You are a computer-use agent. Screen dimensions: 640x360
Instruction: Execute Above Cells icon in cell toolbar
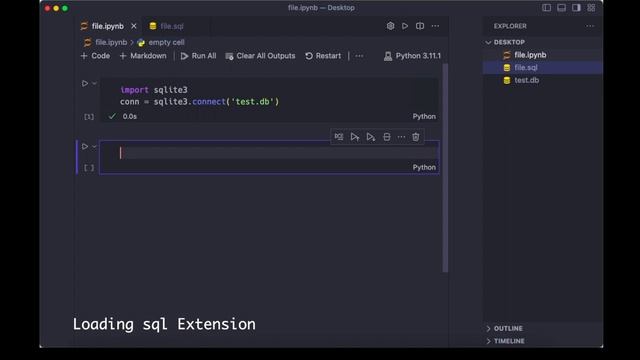[355, 137]
